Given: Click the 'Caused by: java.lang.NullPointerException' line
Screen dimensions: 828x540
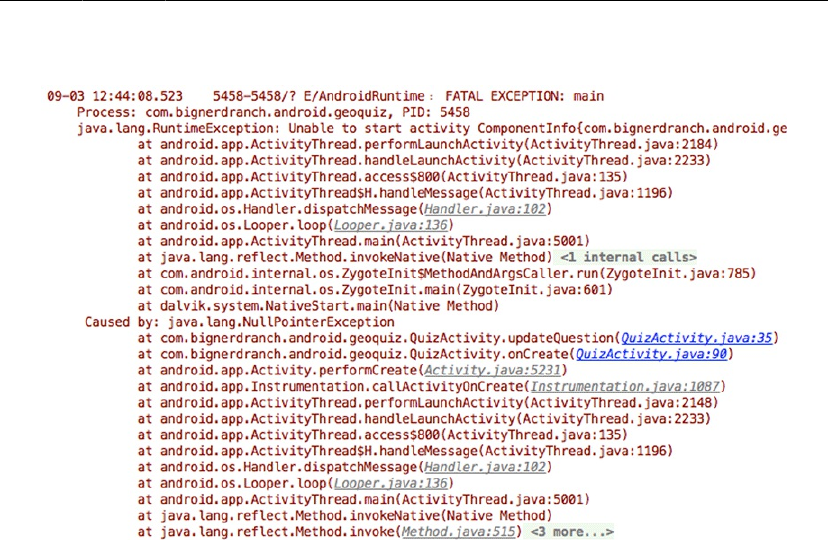Looking at the screenshot, I should [240, 322].
